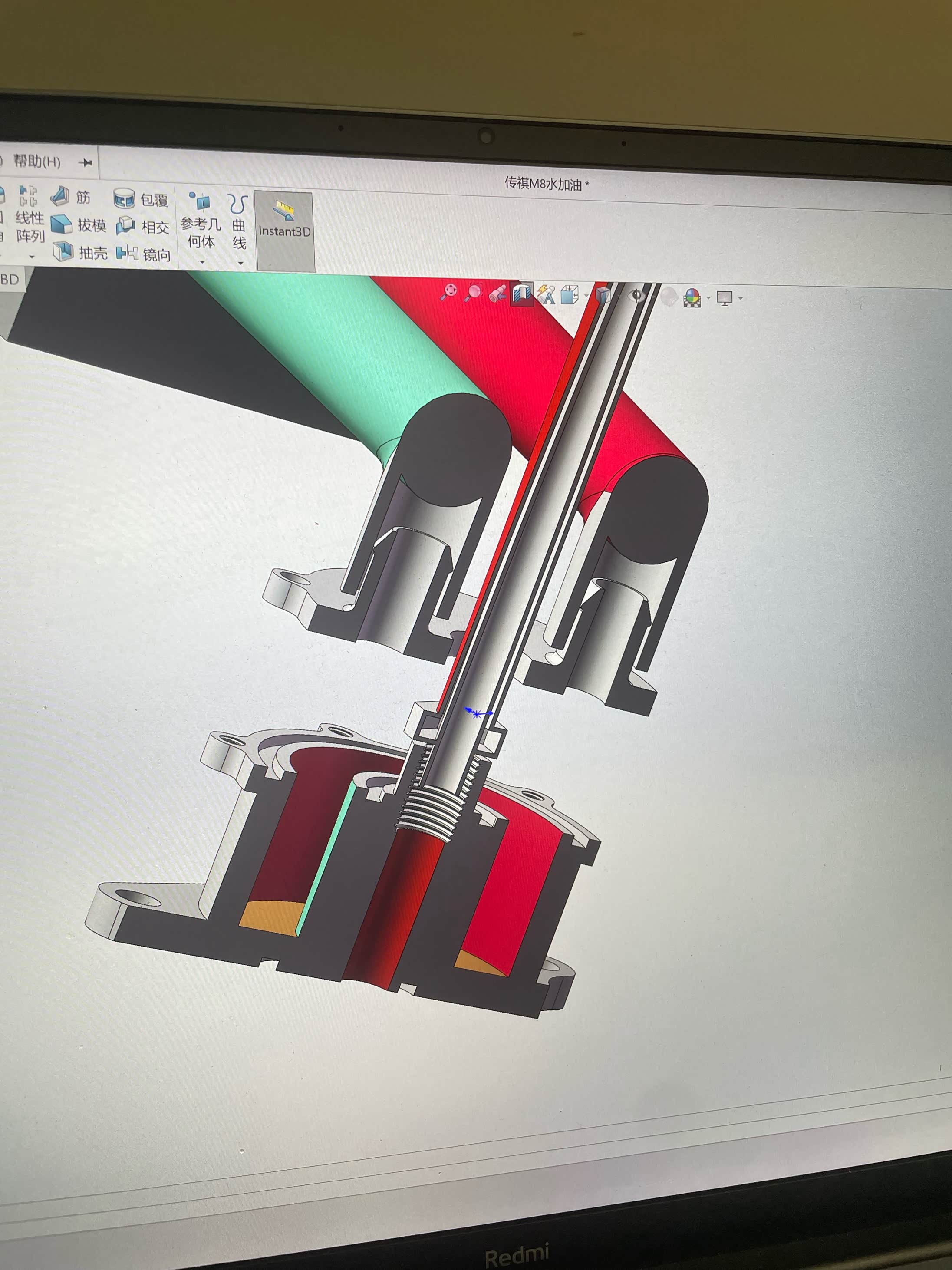Viewport: 952px width, 1270px height.
Task: Select the Shell (抽壳) feature tool
Action: pyautogui.click(x=80, y=252)
